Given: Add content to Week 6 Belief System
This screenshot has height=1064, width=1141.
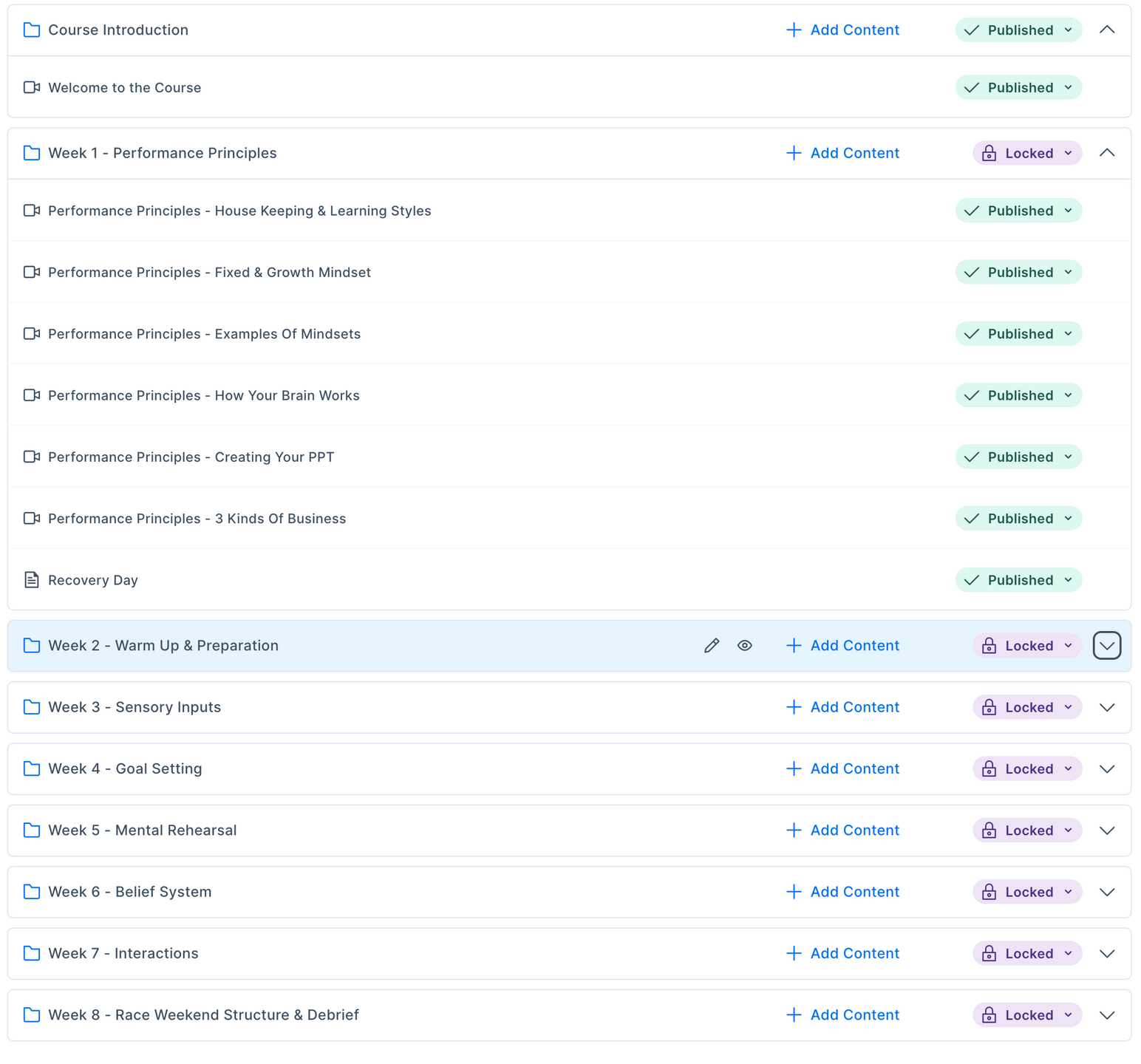Looking at the screenshot, I should pos(842,892).
